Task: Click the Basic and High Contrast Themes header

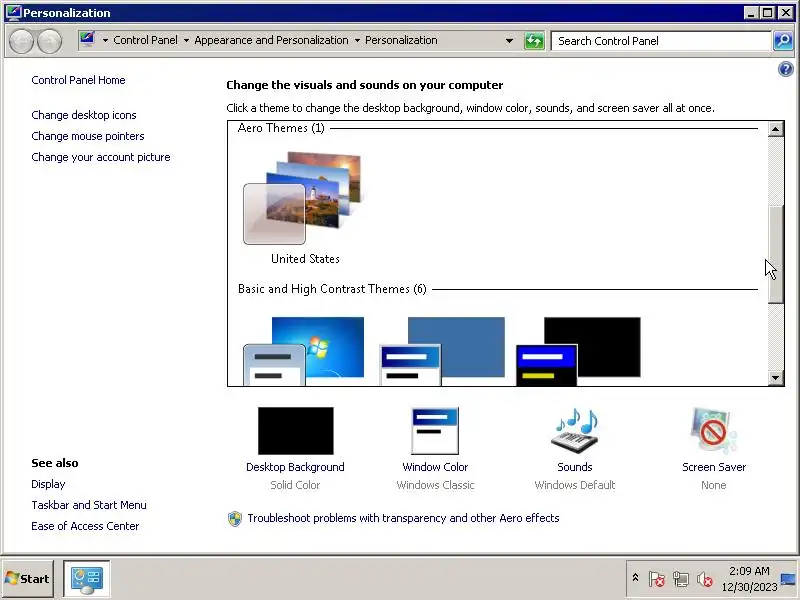Action: (x=332, y=289)
